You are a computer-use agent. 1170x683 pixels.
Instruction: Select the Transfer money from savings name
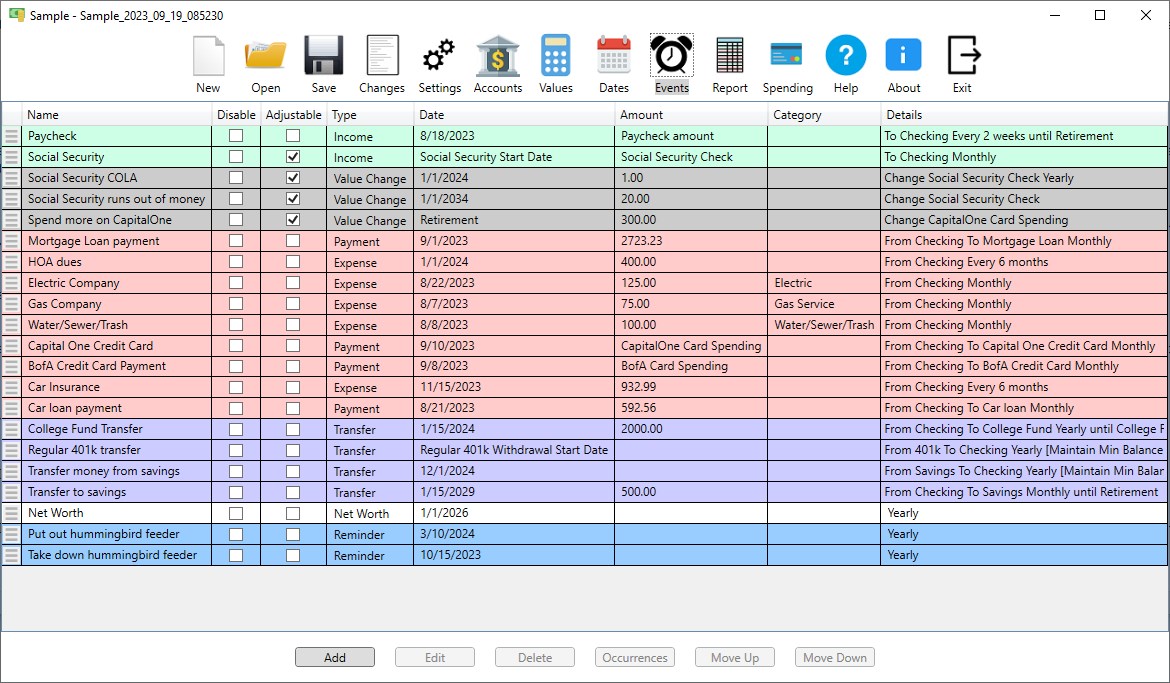tap(116, 471)
